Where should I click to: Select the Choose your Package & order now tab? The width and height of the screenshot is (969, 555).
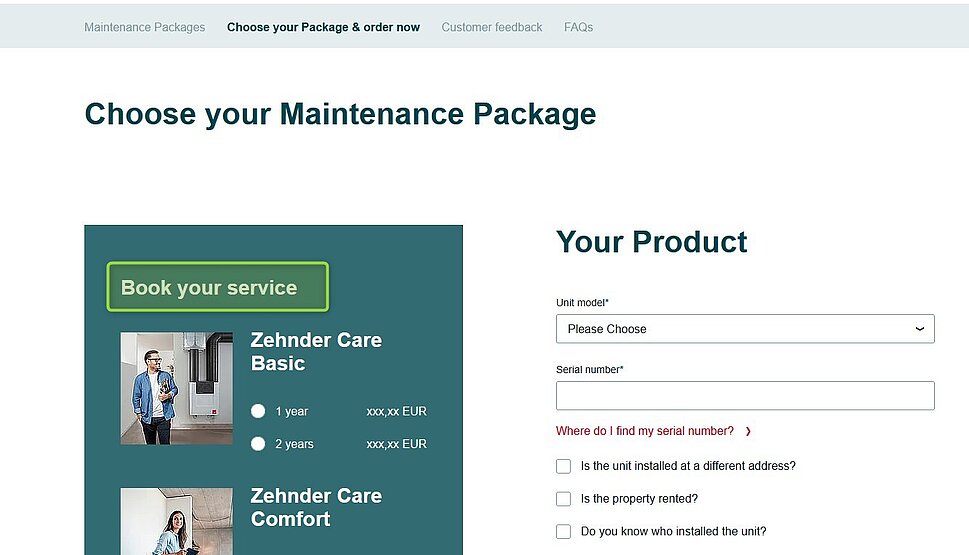(323, 27)
